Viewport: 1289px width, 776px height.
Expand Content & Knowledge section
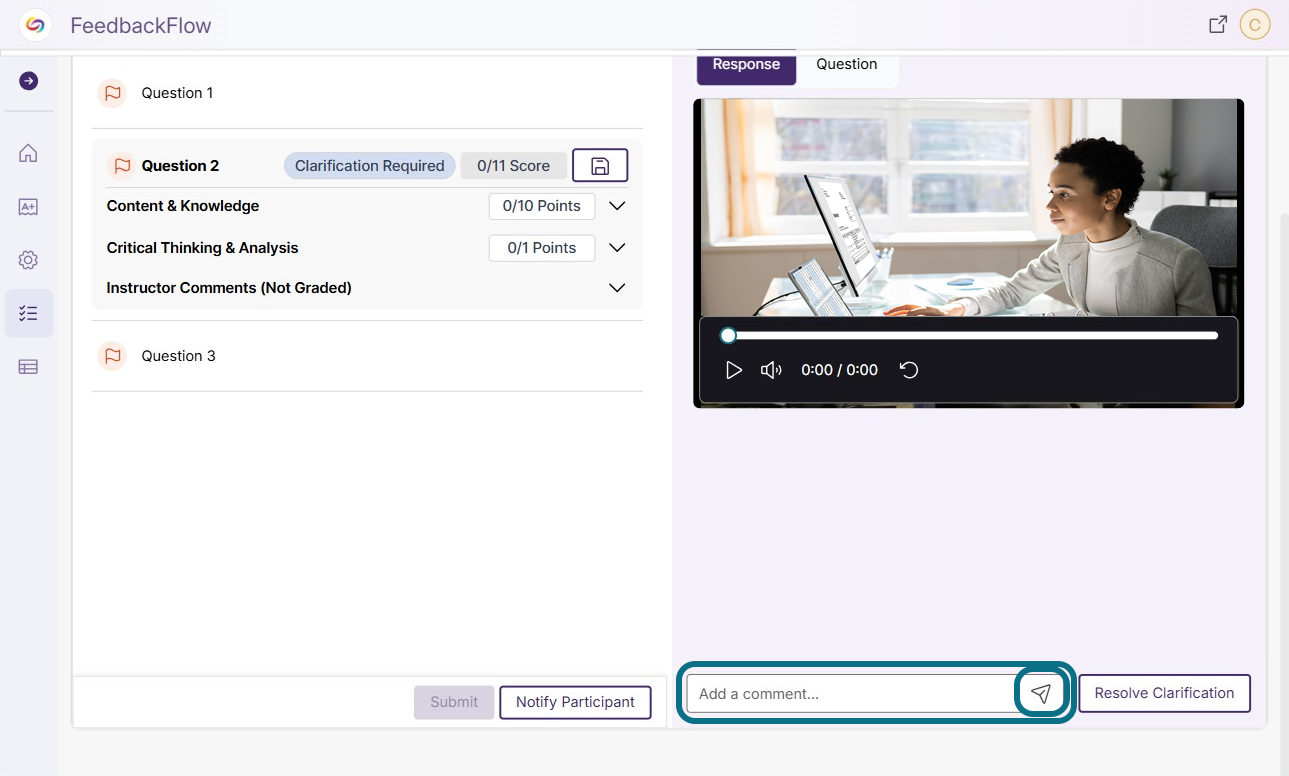coord(617,206)
